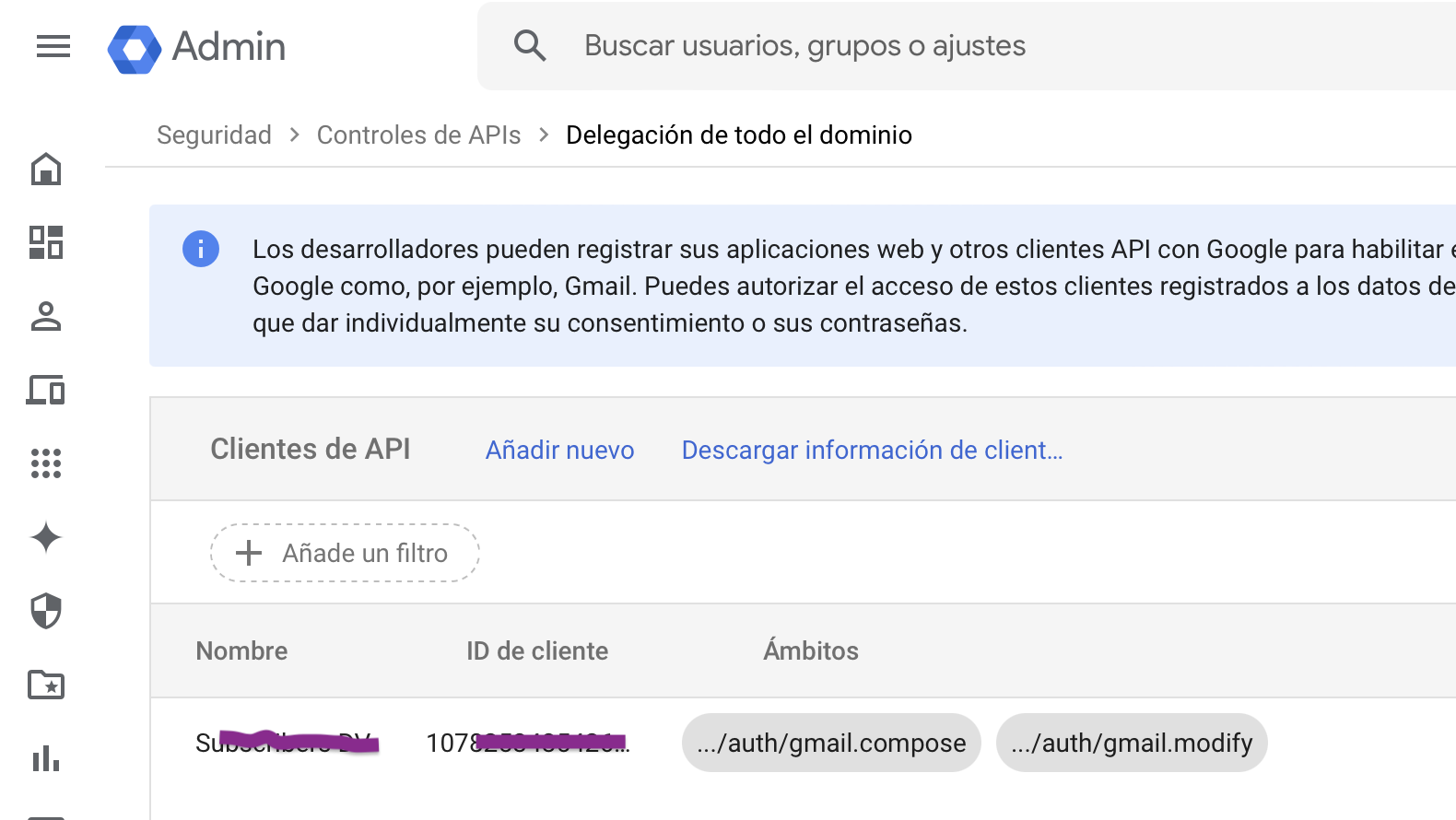The height and width of the screenshot is (820, 1456).
Task: Click the search magnifier icon
Action: (530, 45)
